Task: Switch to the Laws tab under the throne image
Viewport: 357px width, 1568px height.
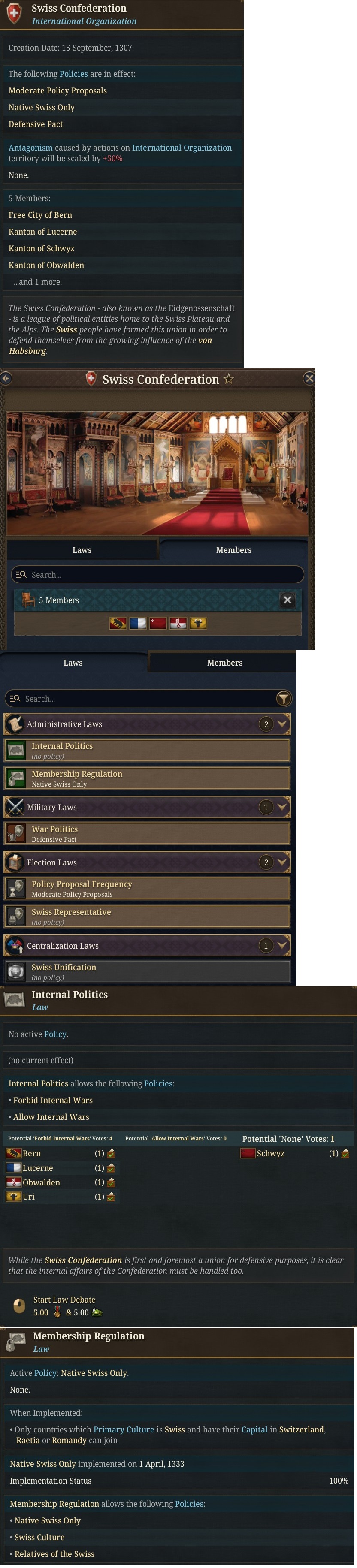Action: tap(82, 550)
